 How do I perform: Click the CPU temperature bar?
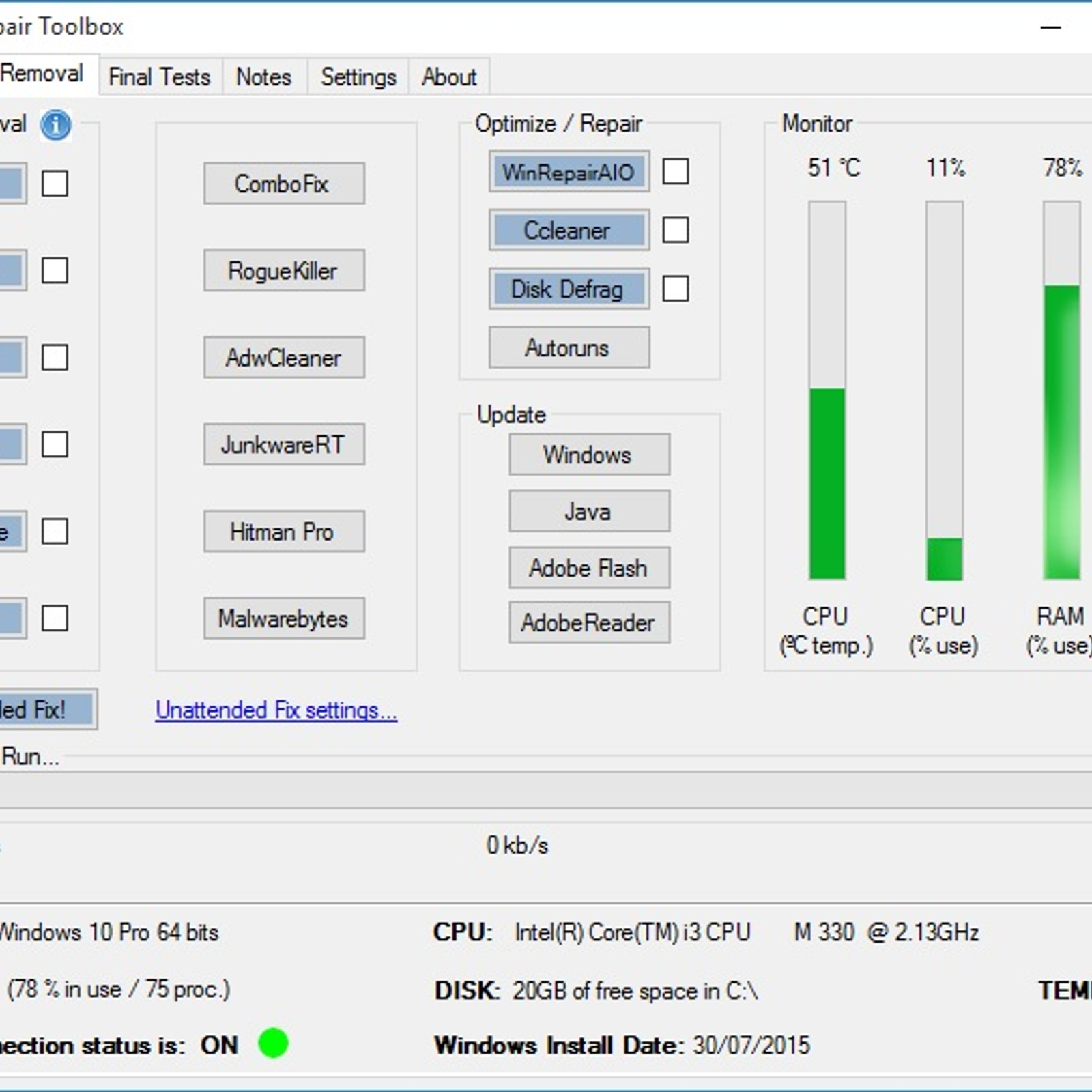click(x=827, y=390)
